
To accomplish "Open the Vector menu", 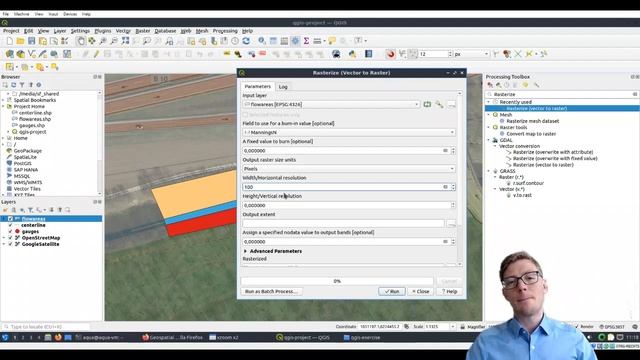I will tap(123, 31).
